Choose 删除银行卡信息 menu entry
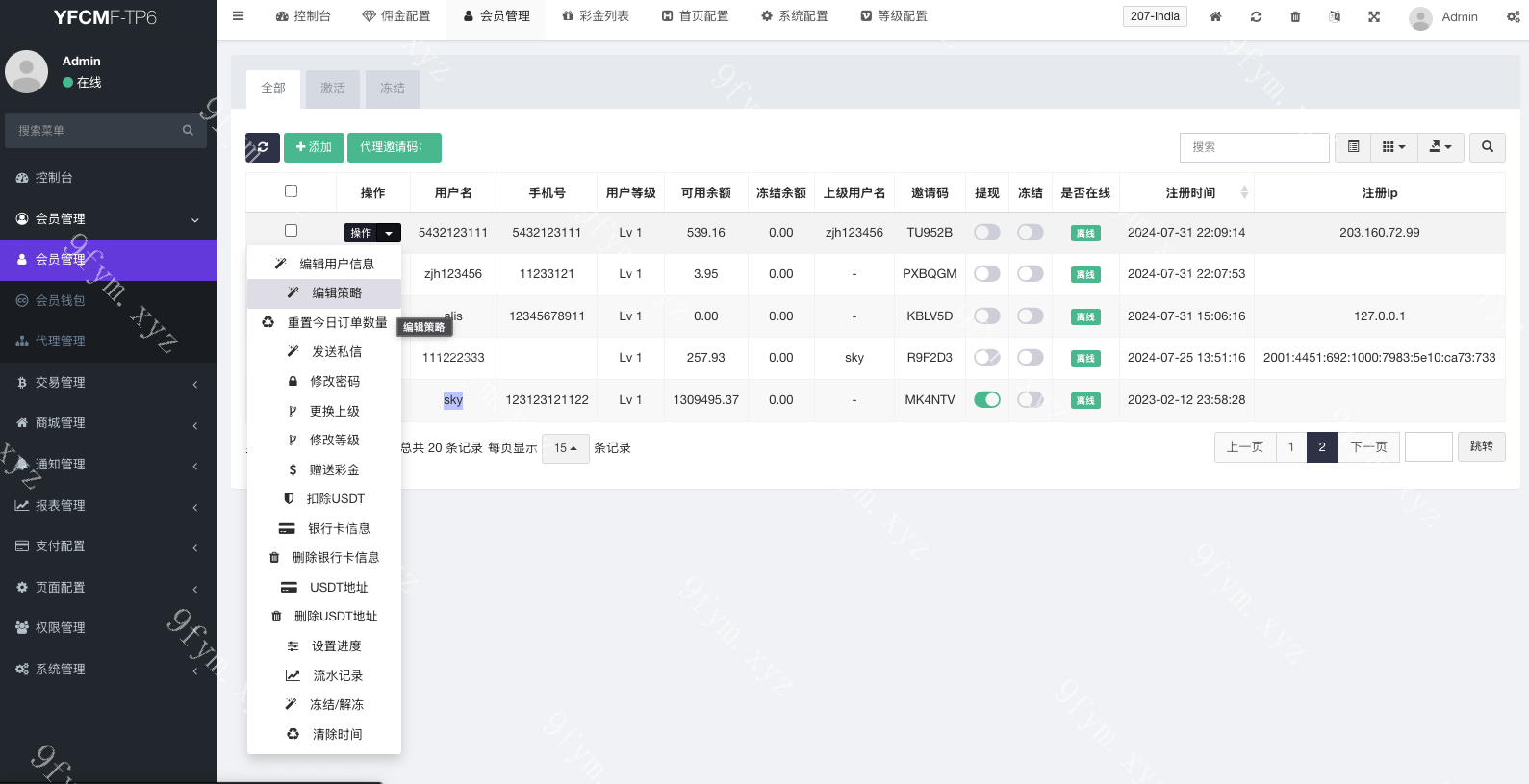The height and width of the screenshot is (784, 1529). point(324,558)
